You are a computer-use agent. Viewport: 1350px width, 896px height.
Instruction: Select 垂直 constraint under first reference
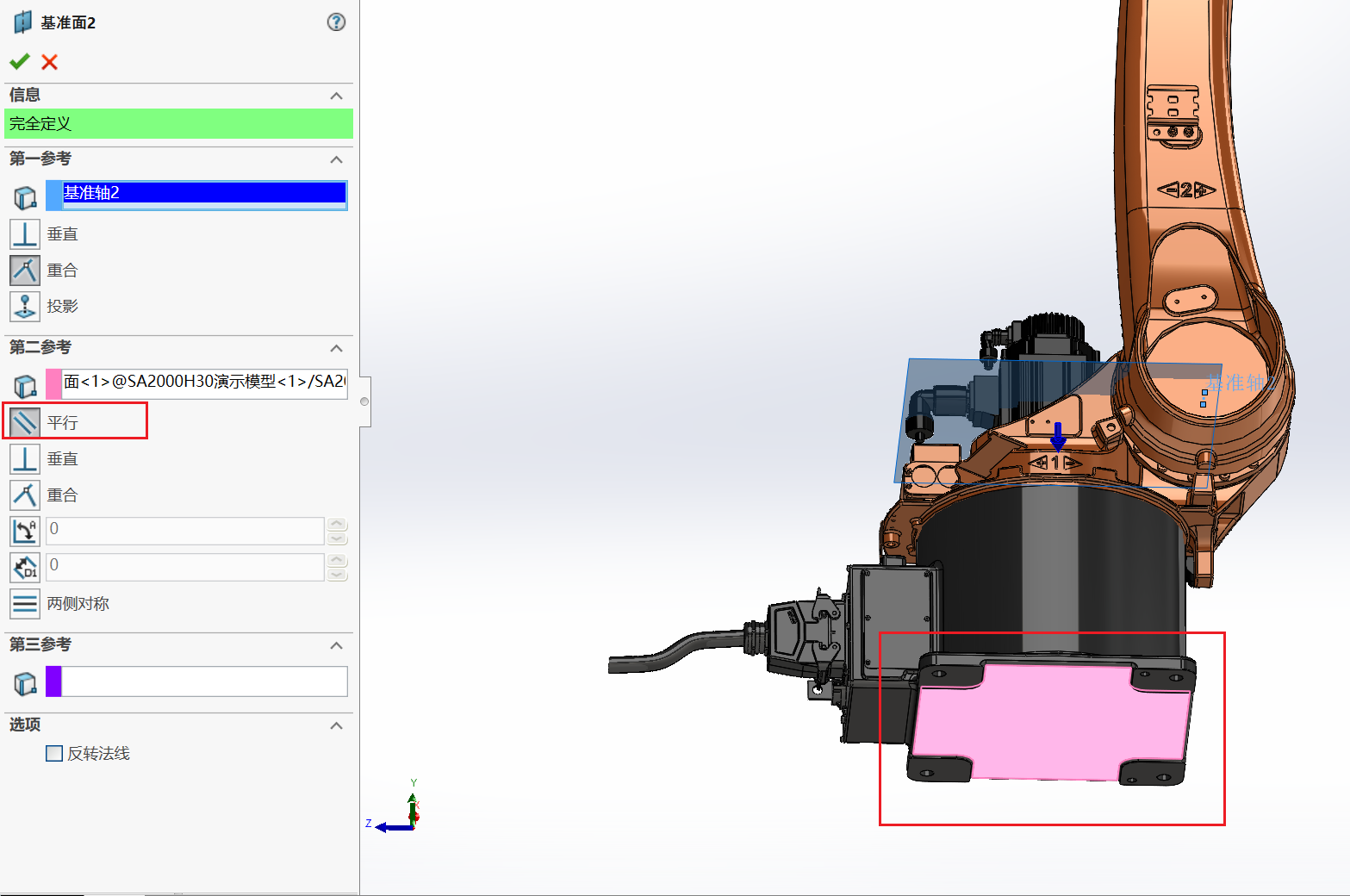(25, 234)
